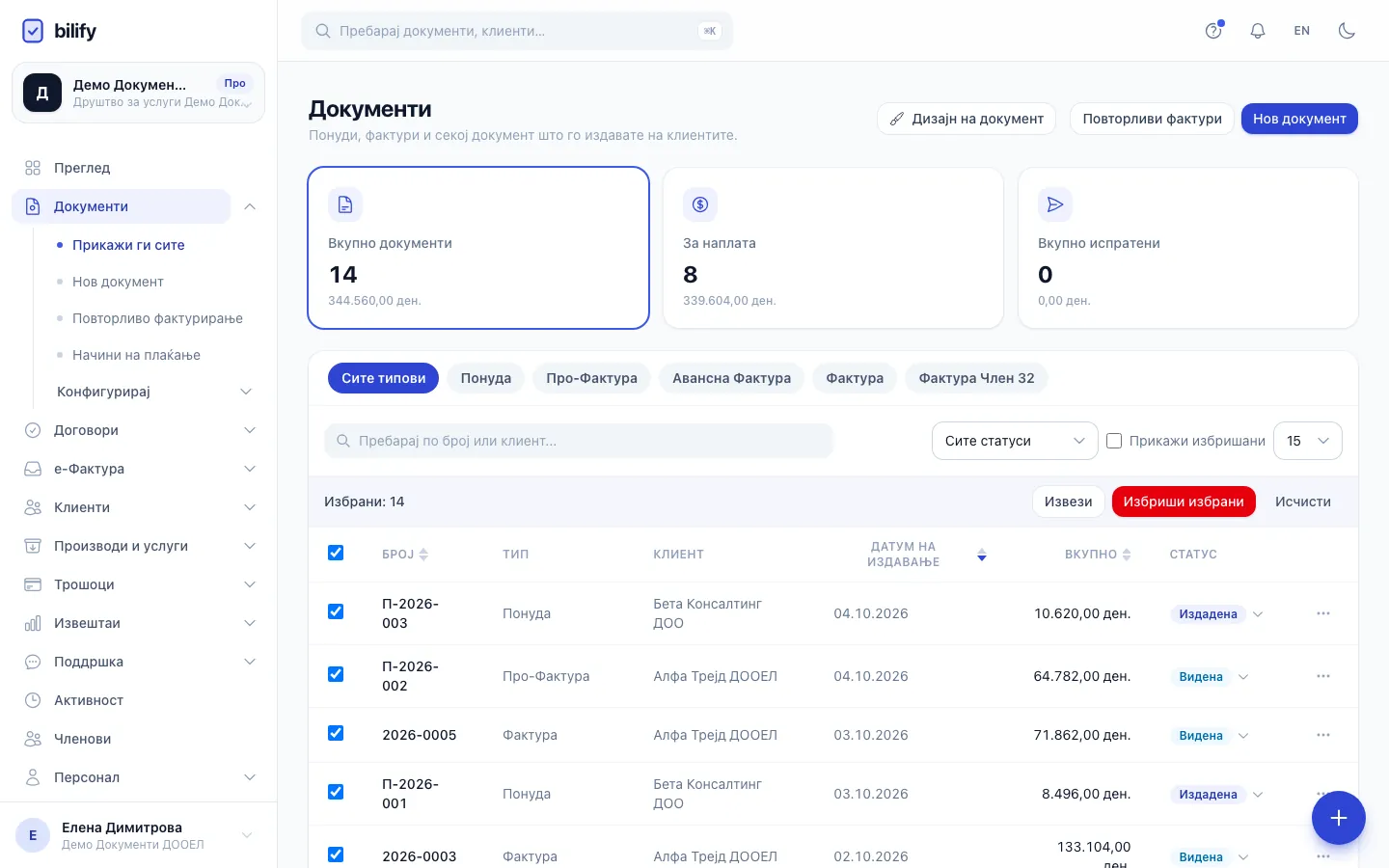Click Извези button
The height and width of the screenshot is (868, 1389).
coord(1069,502)
